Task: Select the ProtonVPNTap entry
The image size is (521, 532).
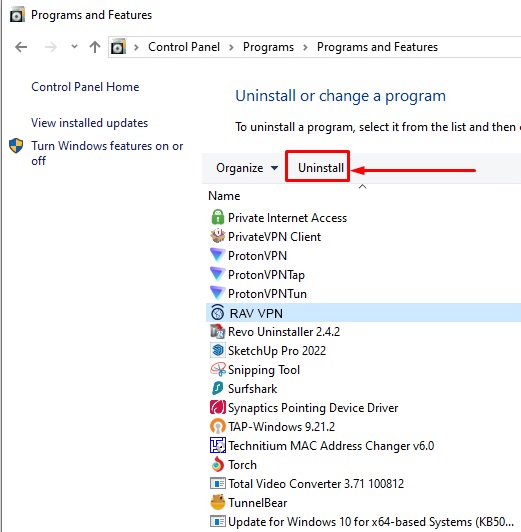Action: tap(266, 274)
